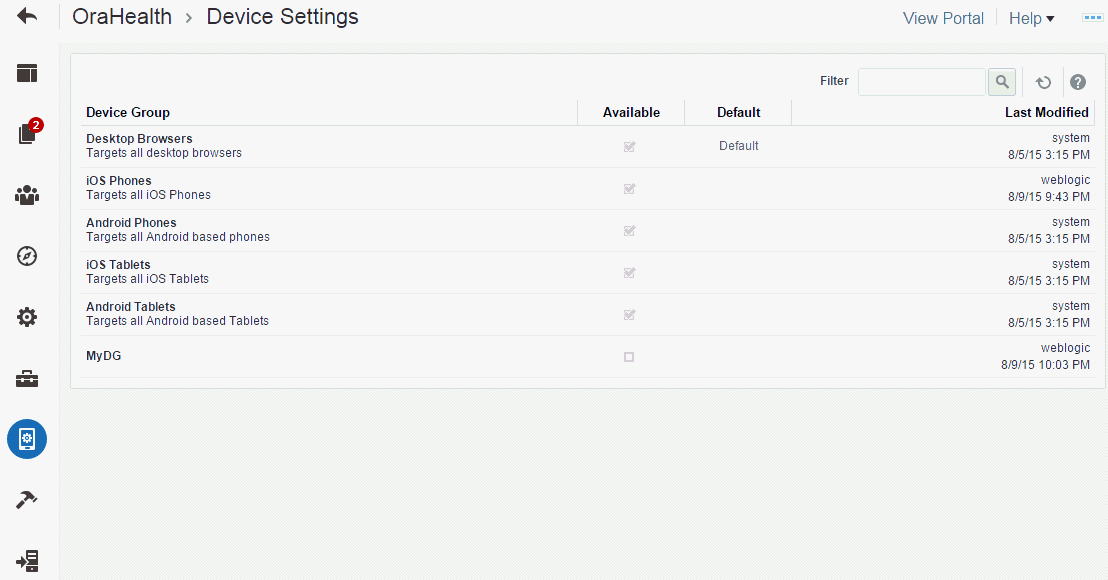Viewport: 1108px width, 580px height.
Task: Click the question mark help icon
Action: pos(1078,83)
